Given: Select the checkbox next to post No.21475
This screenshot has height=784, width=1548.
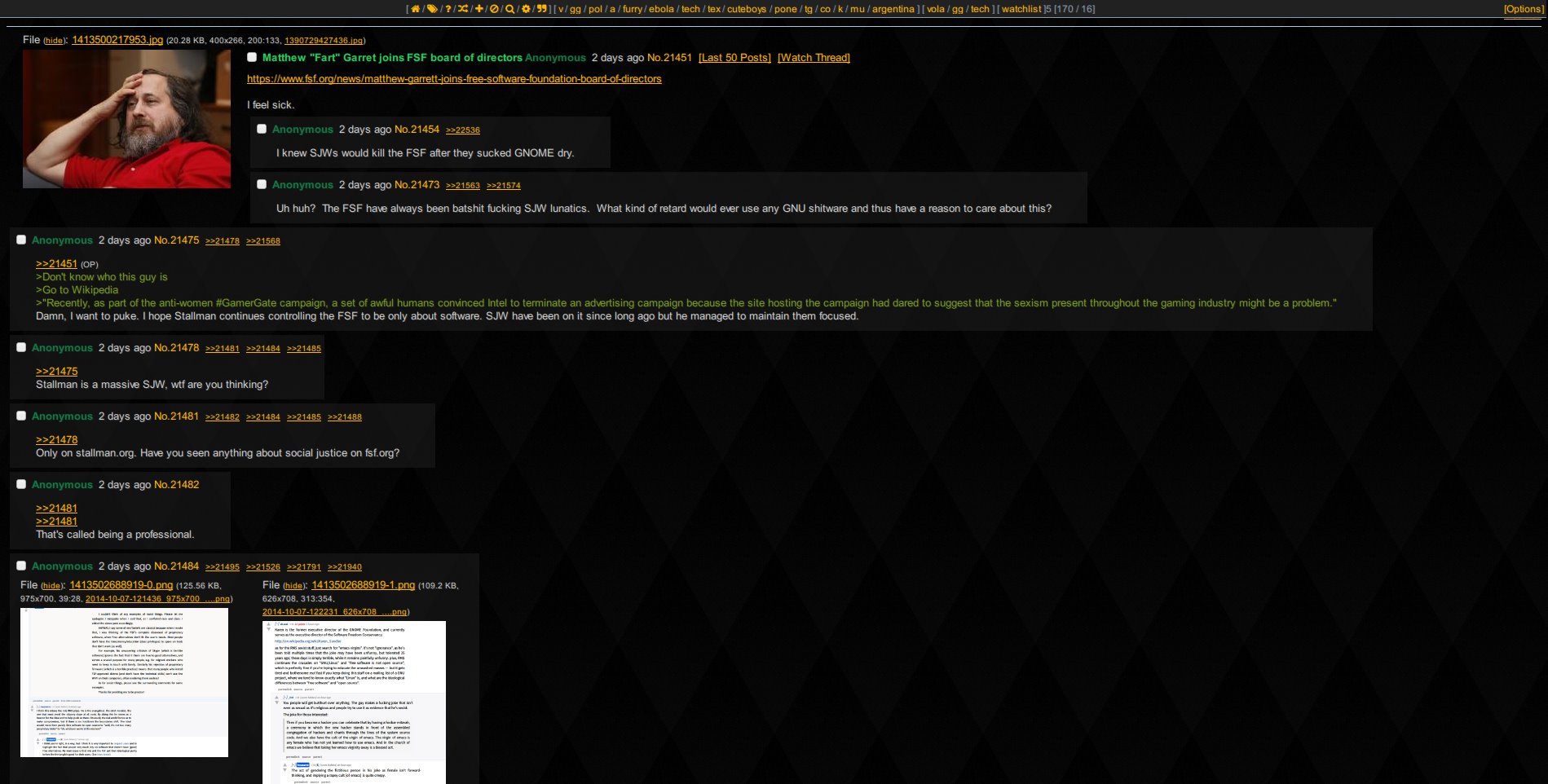Looking at the screenshot, I should [x=21, y=239].
